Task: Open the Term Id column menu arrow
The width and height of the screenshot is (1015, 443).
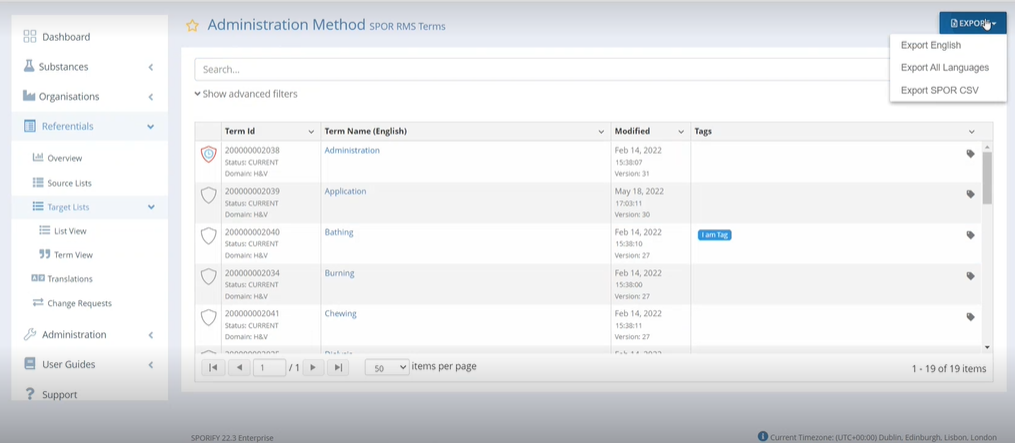Action: 310,132
